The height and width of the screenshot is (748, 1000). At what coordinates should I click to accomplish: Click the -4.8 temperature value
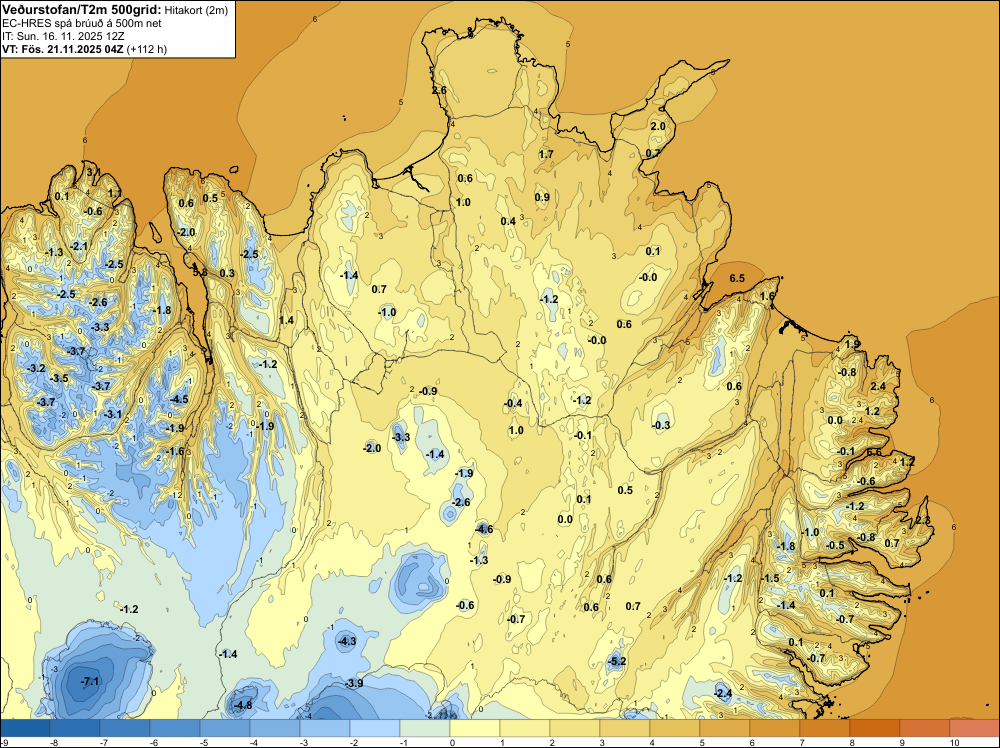click(243, 705)
